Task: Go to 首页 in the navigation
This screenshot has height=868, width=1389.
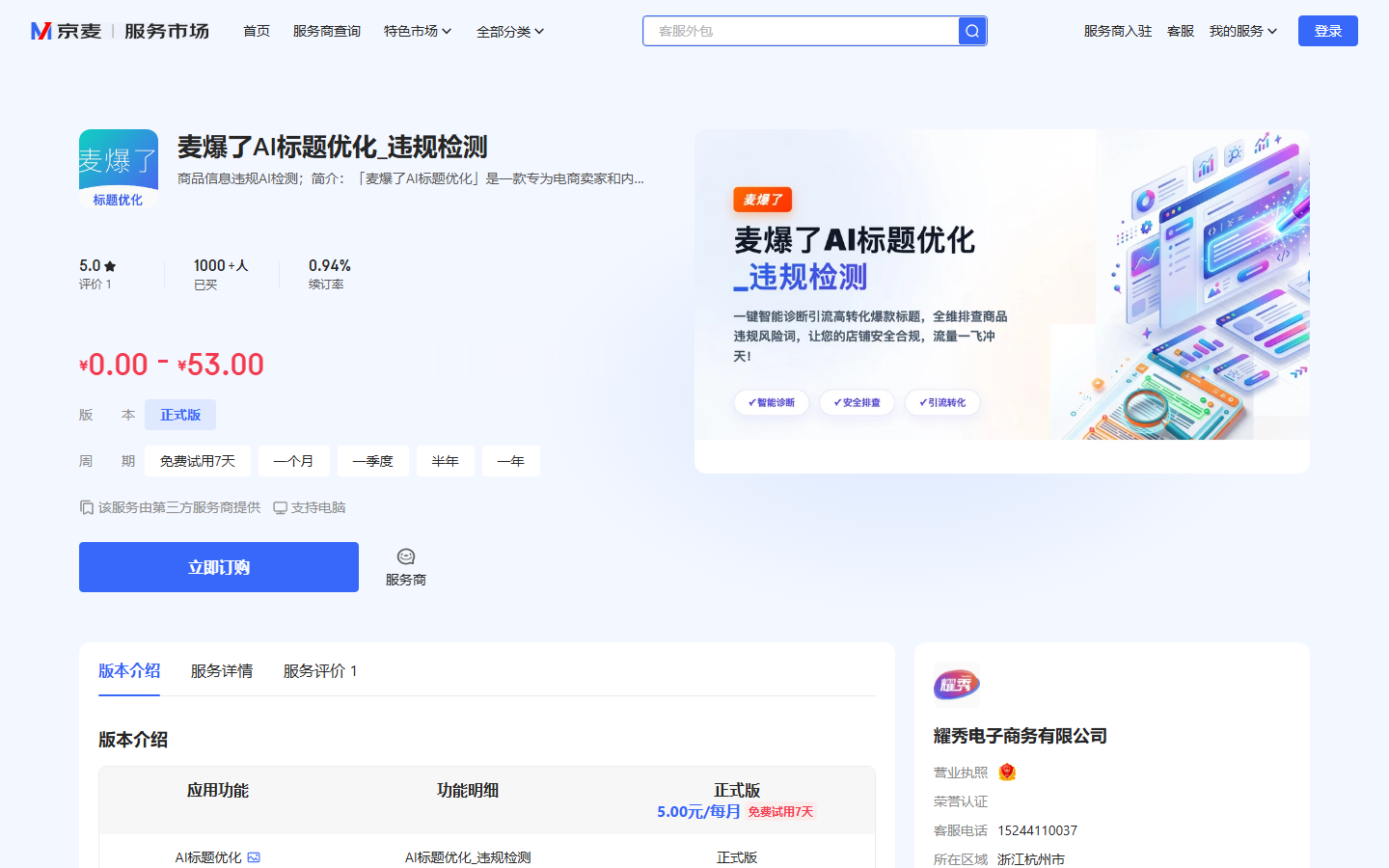Action: click(x=257, y=31)
